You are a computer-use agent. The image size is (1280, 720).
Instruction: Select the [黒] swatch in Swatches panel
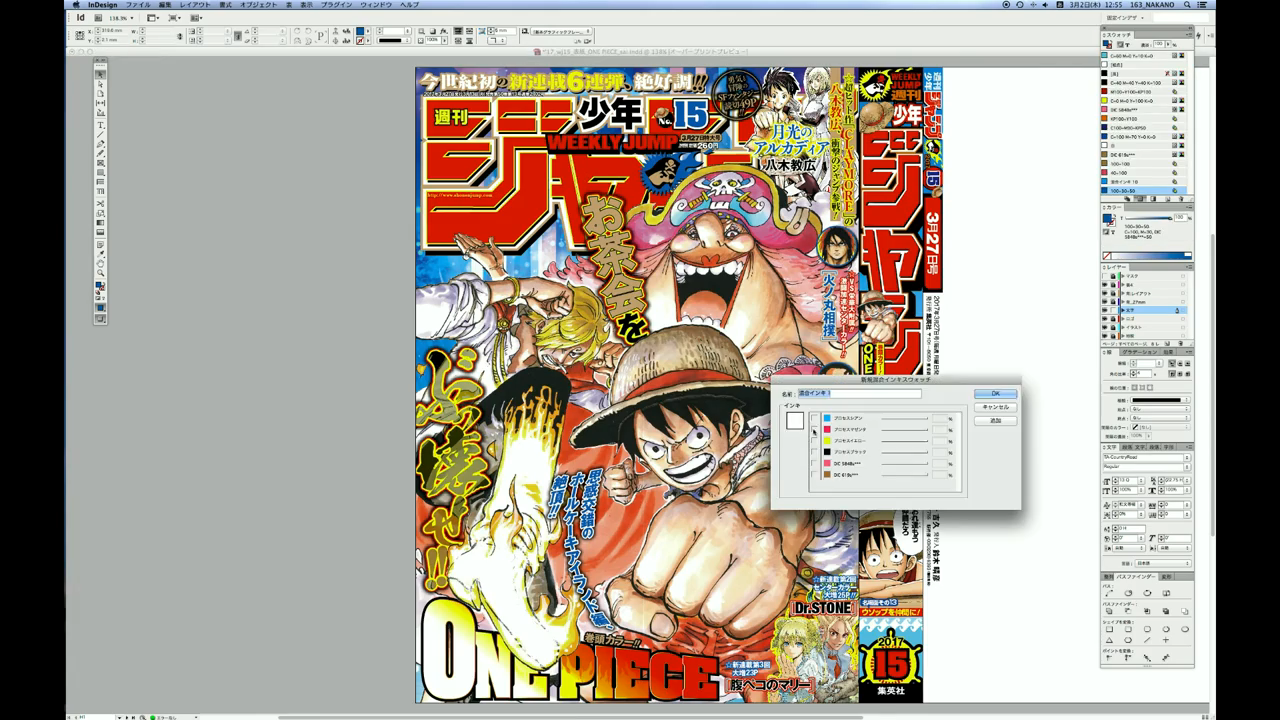pos(1146,74)
